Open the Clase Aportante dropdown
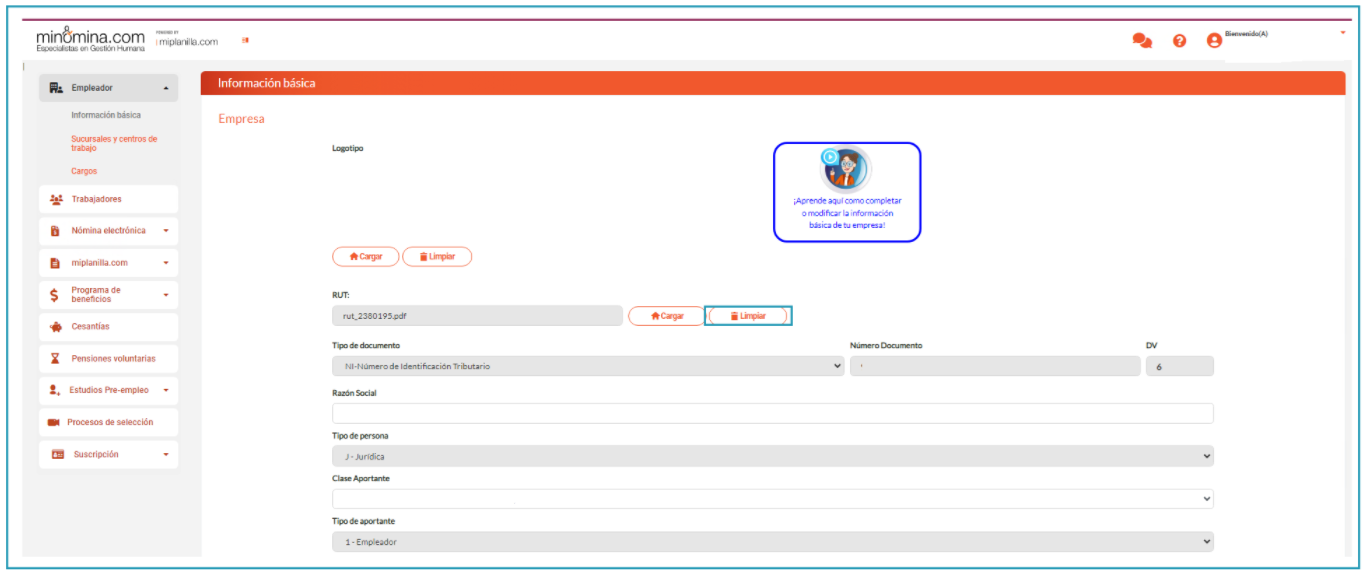Viewport: 1371px width, 572px height. pos(772,498)
